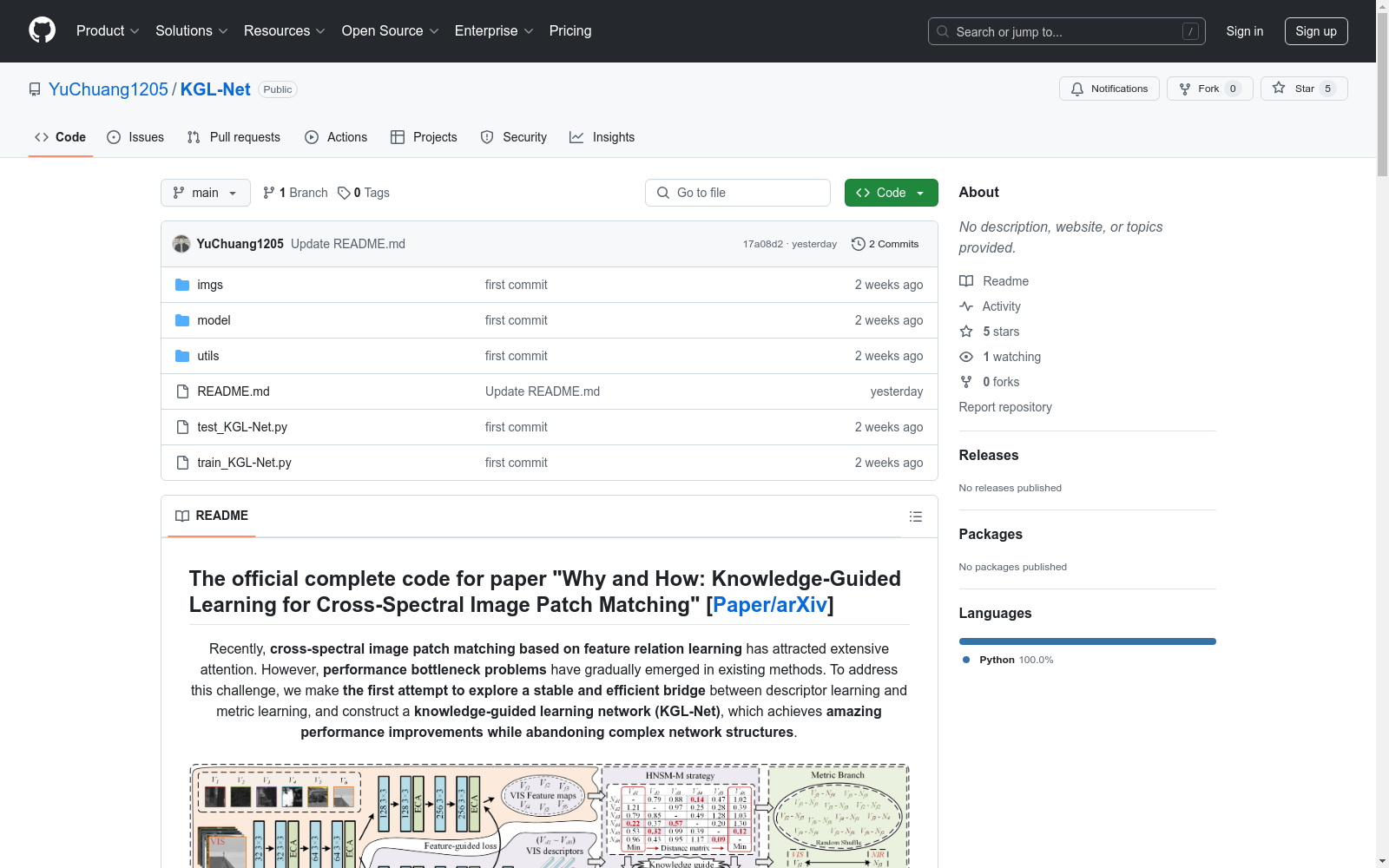Click the 'yesterday' timestamp in README.md row
The height and width of the screenshot is (868, 1389).
[x=897, y=391]
